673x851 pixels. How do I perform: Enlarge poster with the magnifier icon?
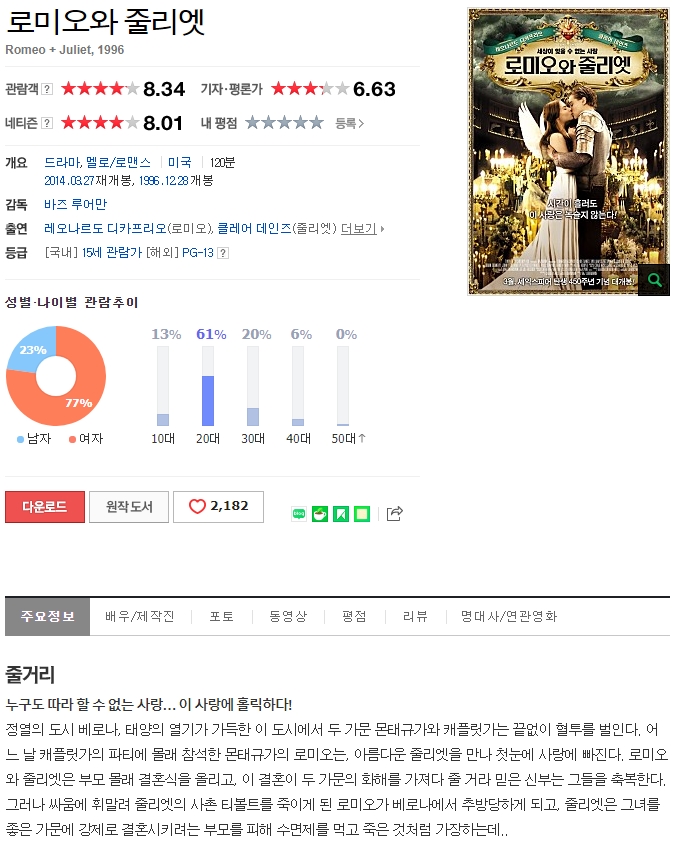point(655,280)
